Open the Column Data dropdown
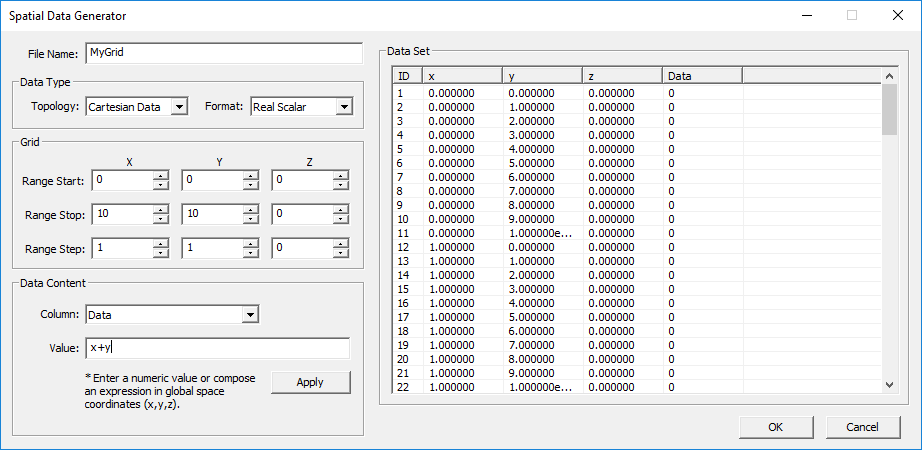This screenshot has width=922, height=450. coord(250,315)
